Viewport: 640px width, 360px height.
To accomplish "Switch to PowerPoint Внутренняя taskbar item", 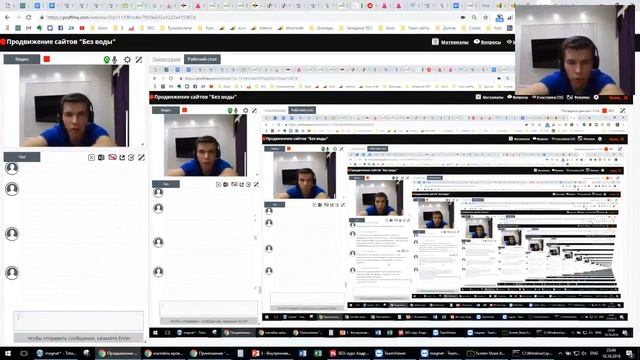I will pos(271,353).
